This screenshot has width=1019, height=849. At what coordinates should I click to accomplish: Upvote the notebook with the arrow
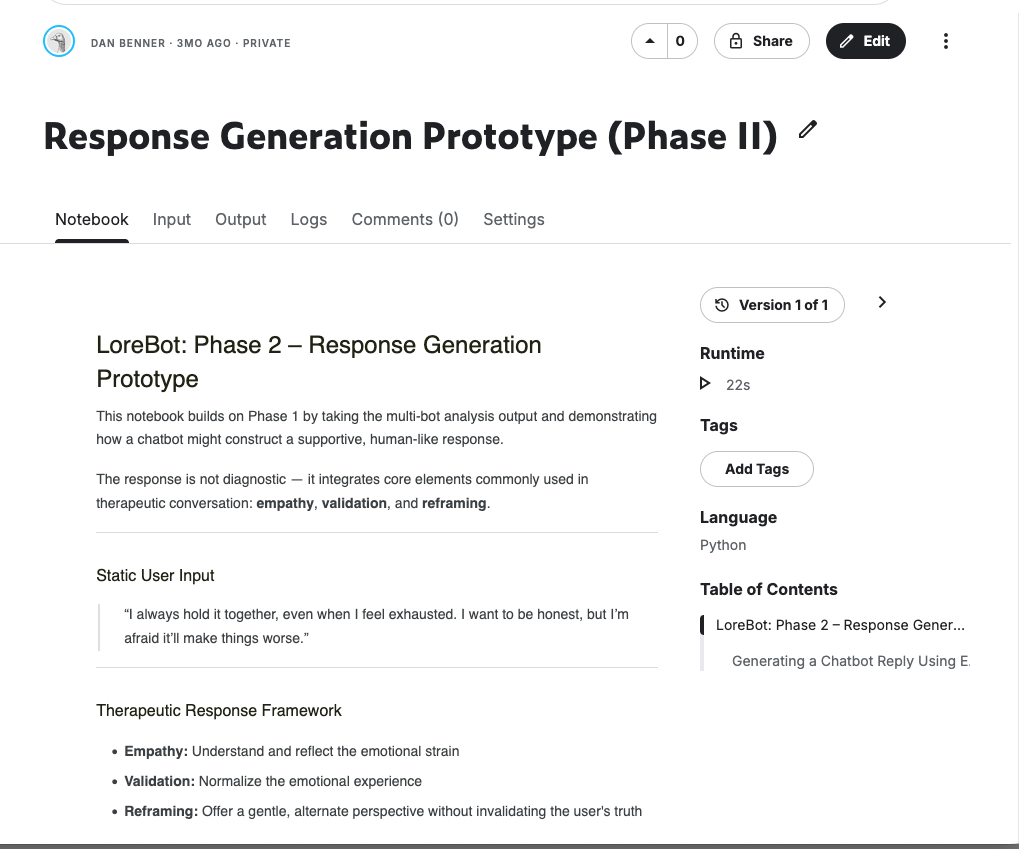(x=650, y=41)
